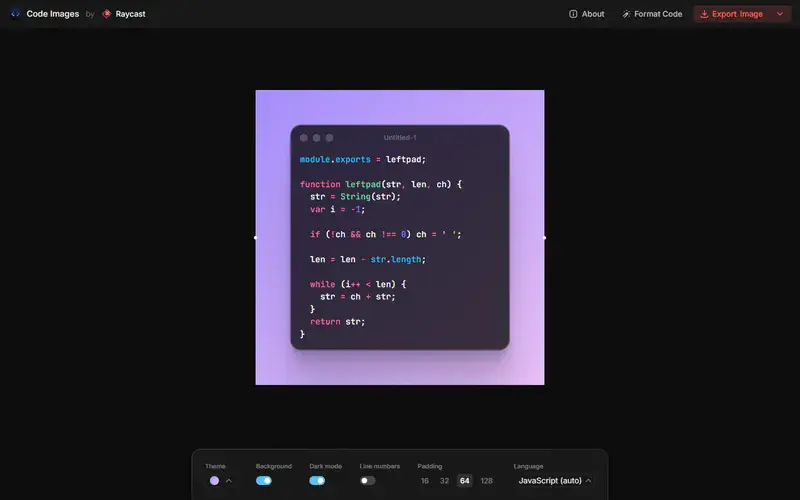Open the About page
This screenshot has height=500, width=800.
click(x=587, y=14)
